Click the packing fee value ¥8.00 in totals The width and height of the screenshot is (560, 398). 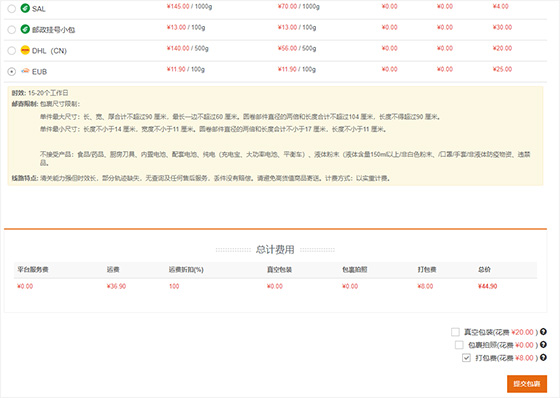point(425,286)
